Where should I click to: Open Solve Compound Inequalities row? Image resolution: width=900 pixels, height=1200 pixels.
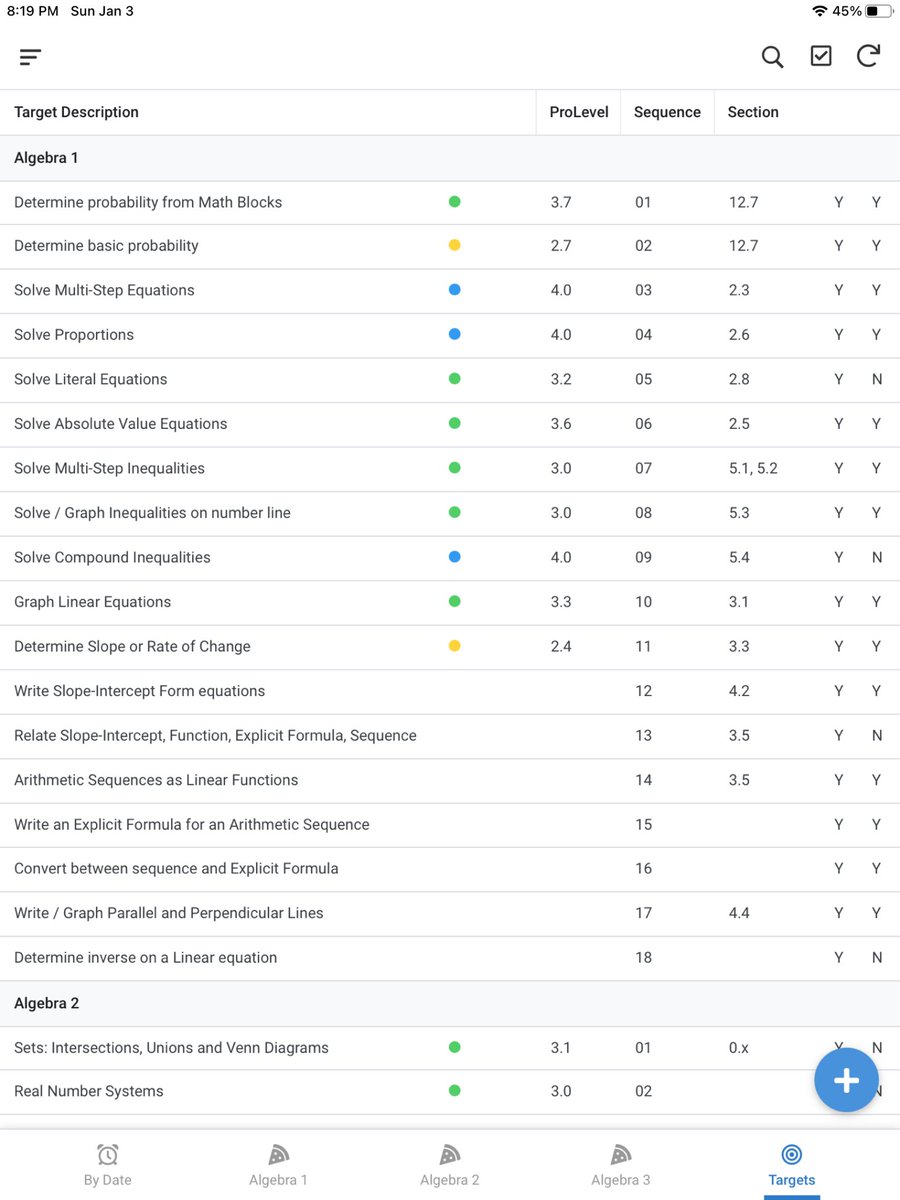click(450, 558)
